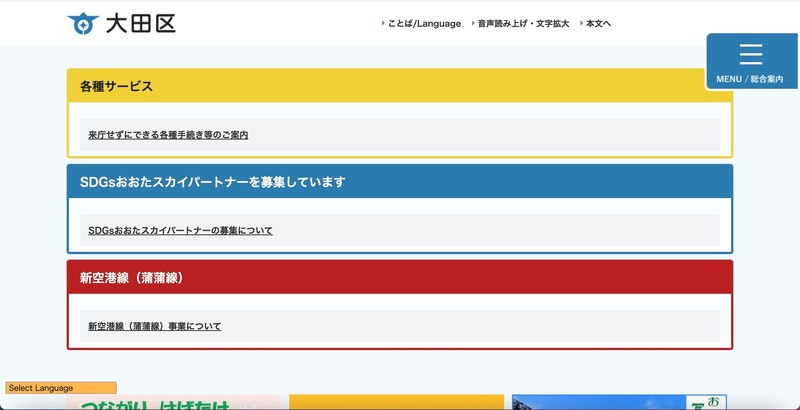Image resolution: width=800 pixels, height=410 pixels.
Task: Open the 来庁せずにできる各種手続き等のご案内 link
Action: [167, 134]
